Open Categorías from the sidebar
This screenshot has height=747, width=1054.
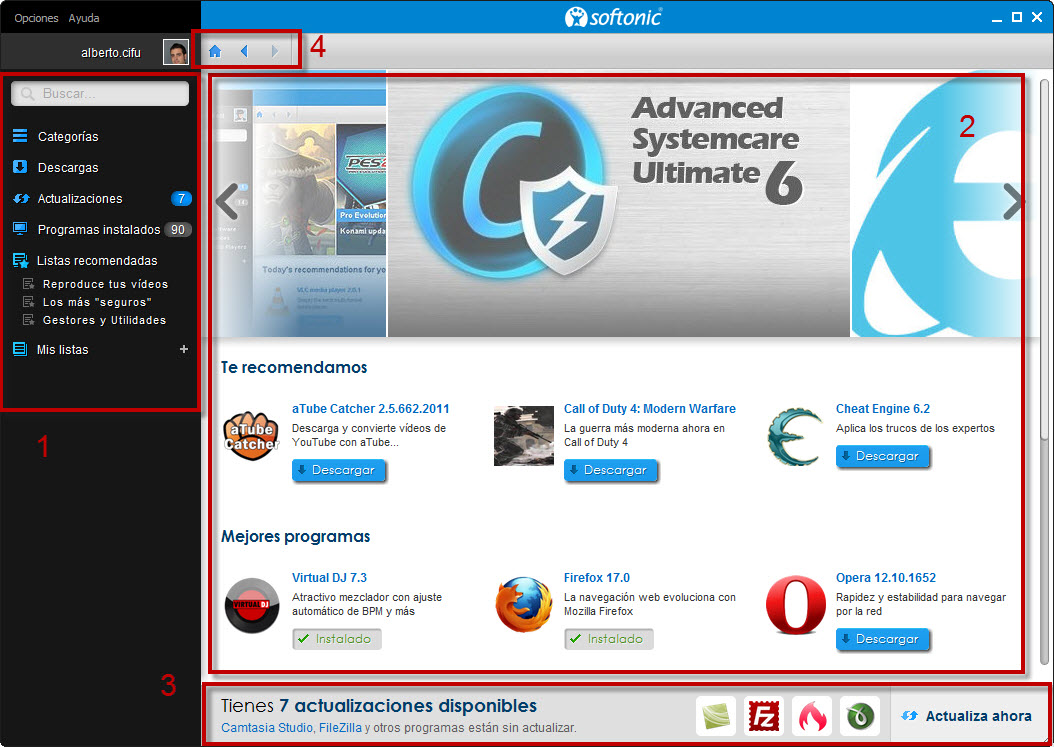tap(70, 136)
